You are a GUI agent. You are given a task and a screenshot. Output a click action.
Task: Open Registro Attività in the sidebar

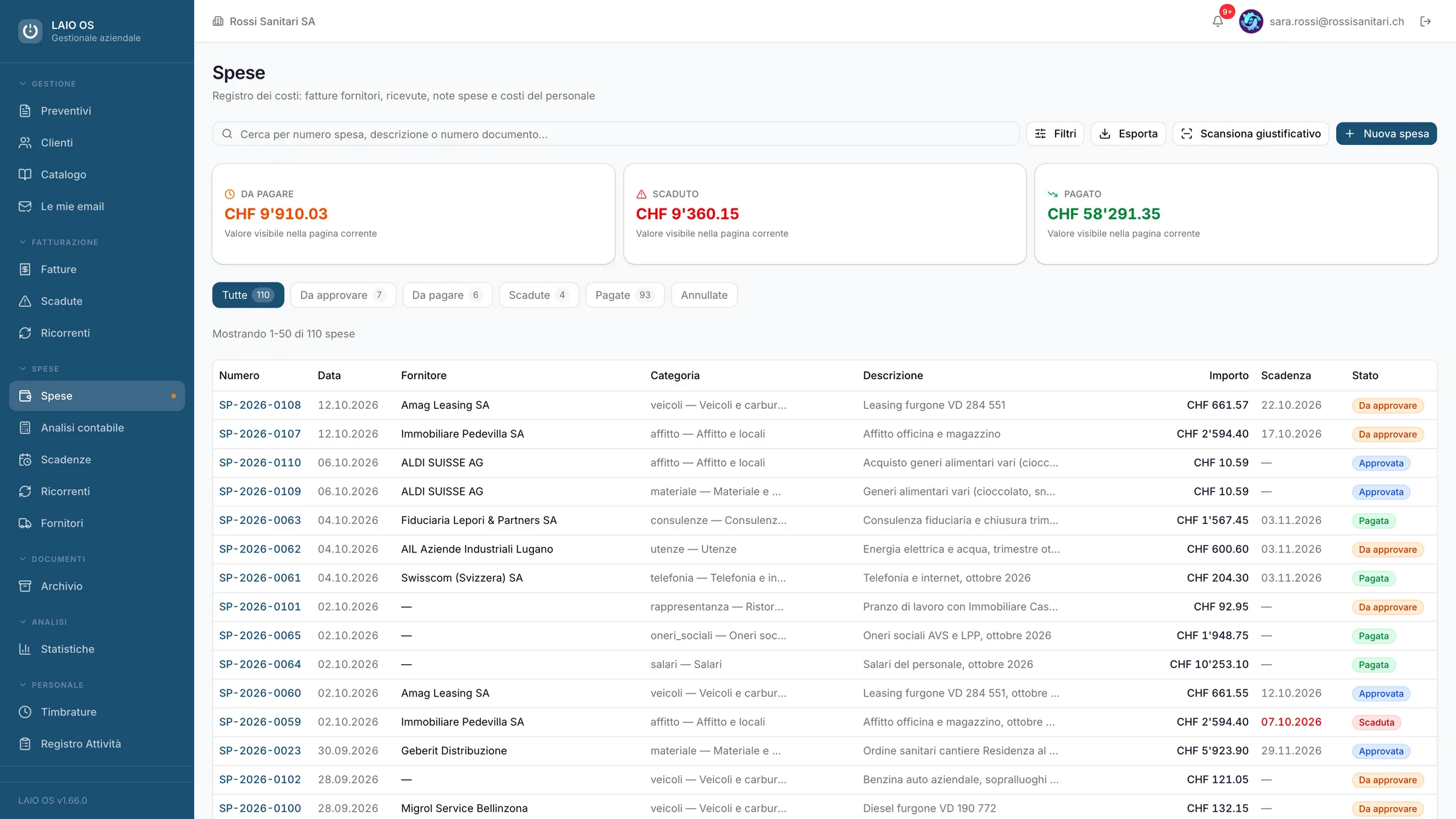coord(97,744)
